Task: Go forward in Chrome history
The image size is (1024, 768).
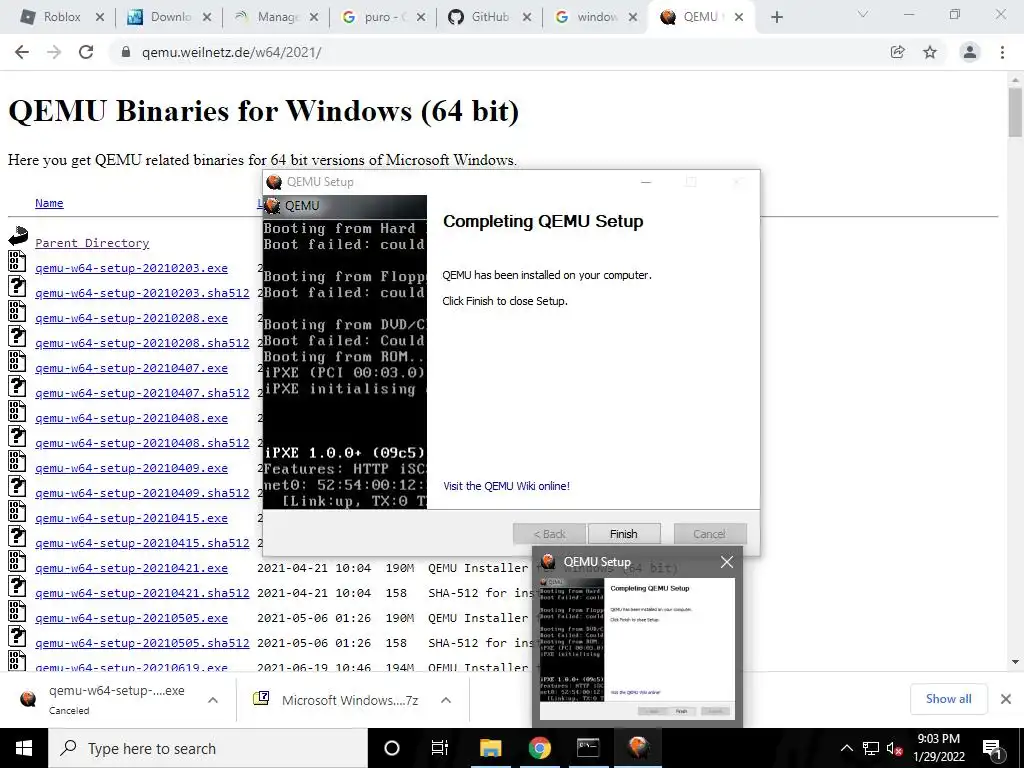Action: click(x=54, y=52)
